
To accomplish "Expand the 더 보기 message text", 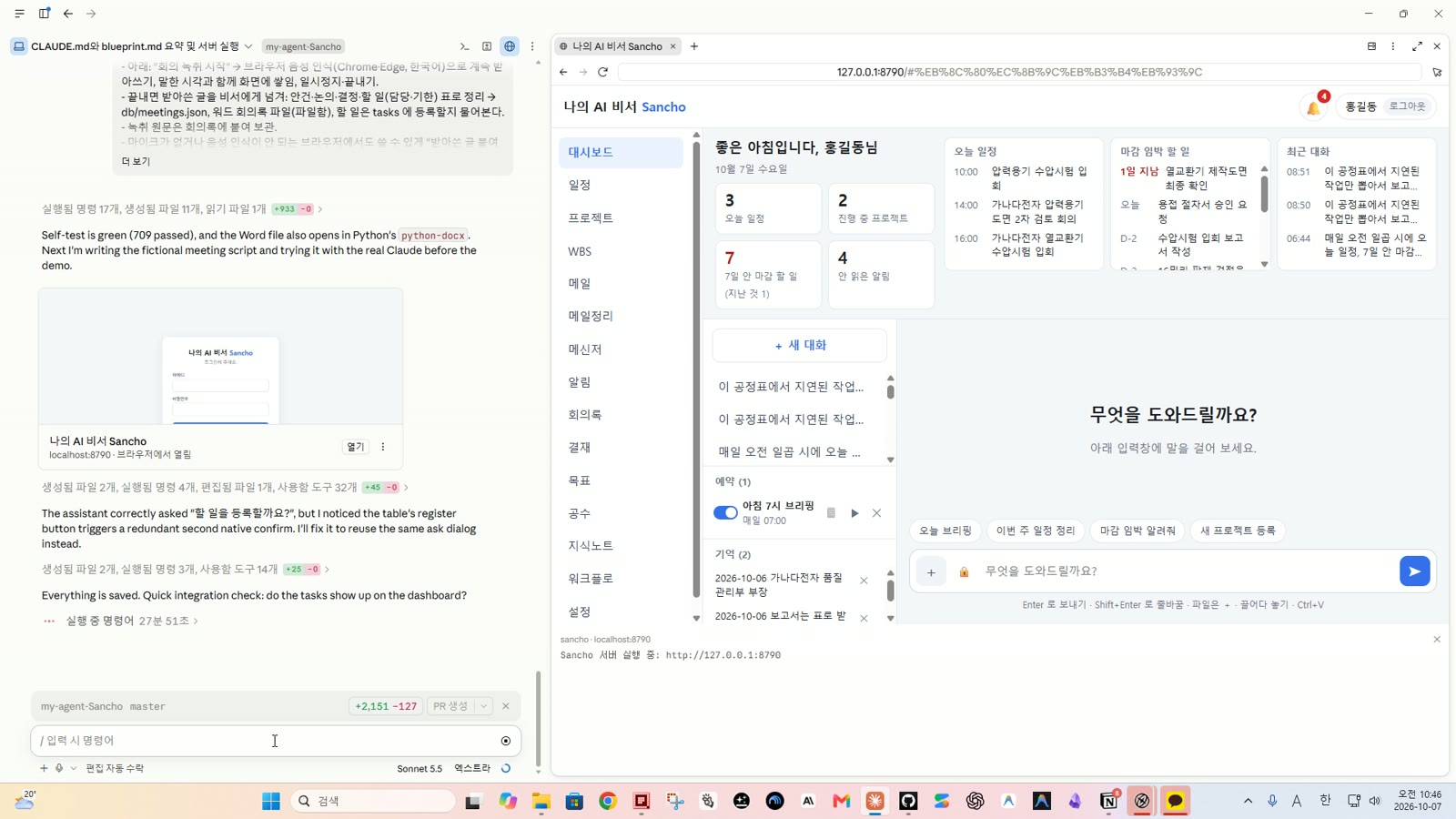I will (x=136, y=161).
